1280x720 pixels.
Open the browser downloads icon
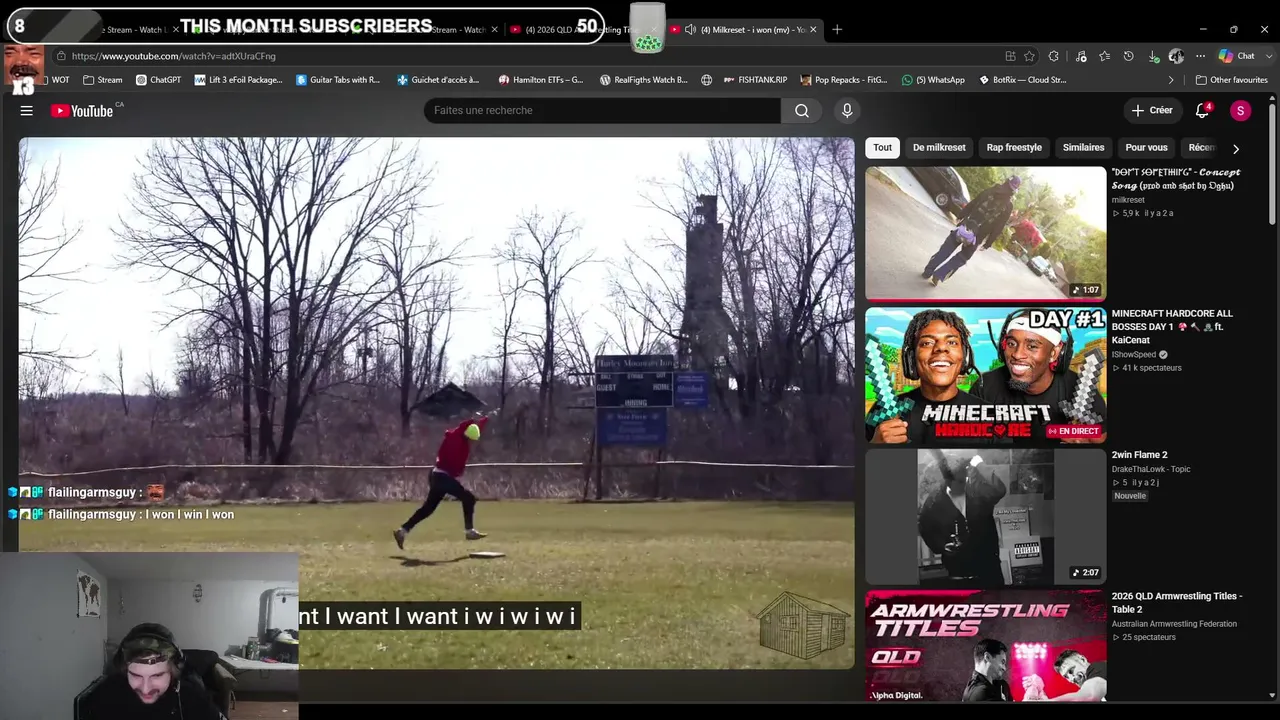(x=1153, y=56)
